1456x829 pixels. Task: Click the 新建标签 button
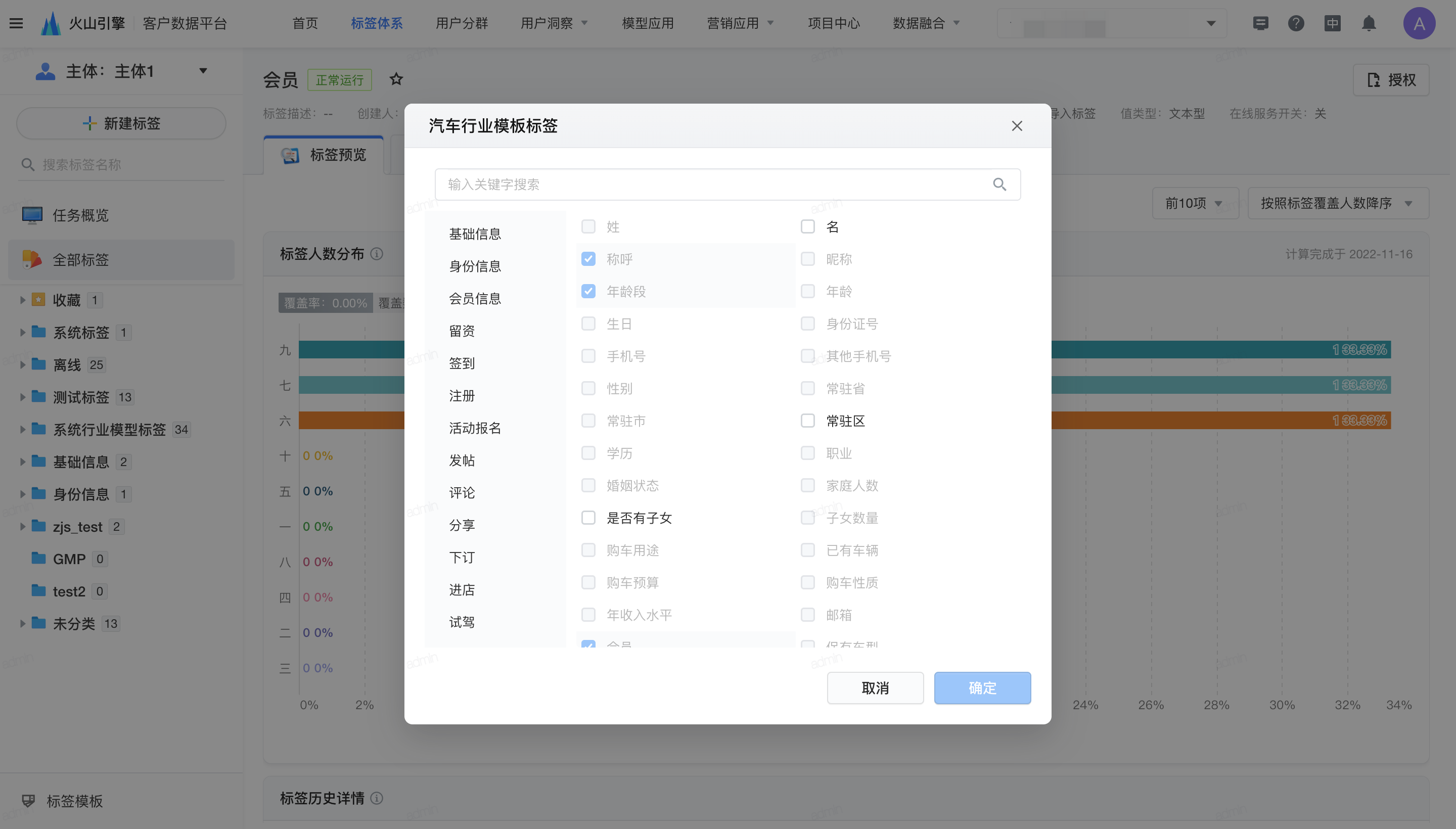121,123
